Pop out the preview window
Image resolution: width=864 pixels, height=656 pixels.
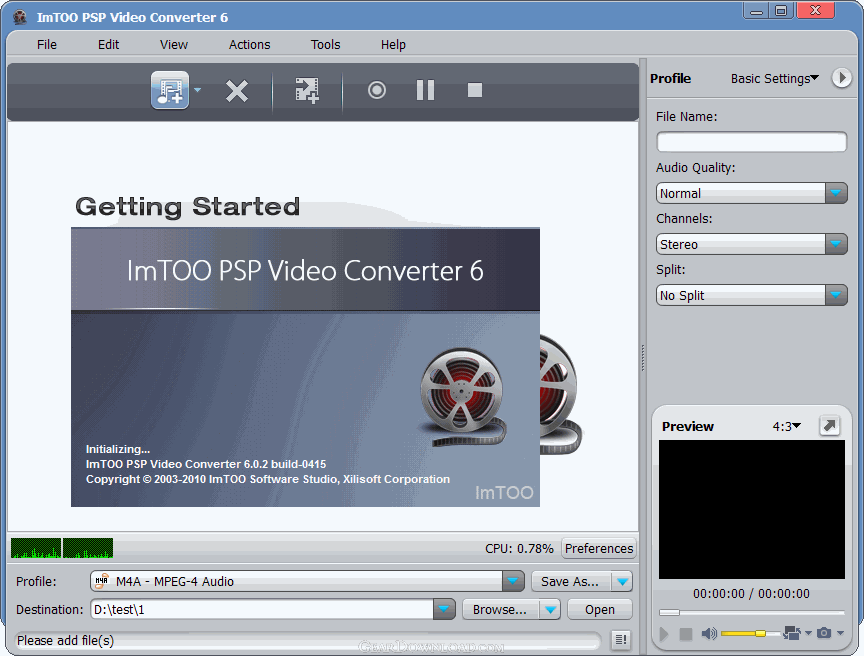point(830,425)
